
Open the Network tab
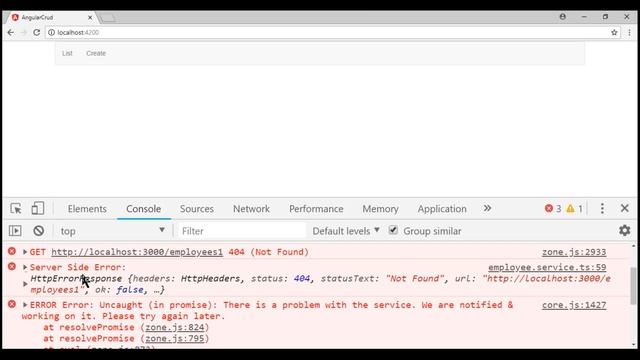point(251,209)
